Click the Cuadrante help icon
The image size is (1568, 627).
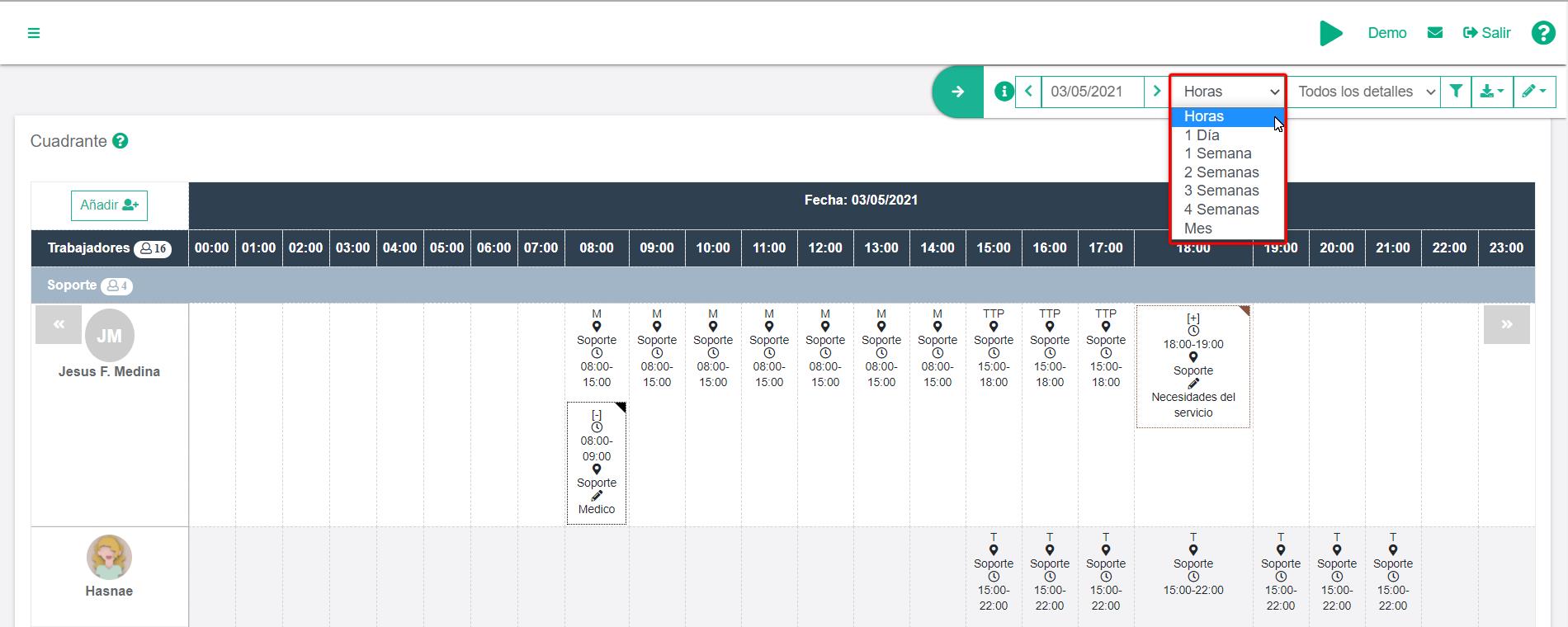click(x=120, y=141)
